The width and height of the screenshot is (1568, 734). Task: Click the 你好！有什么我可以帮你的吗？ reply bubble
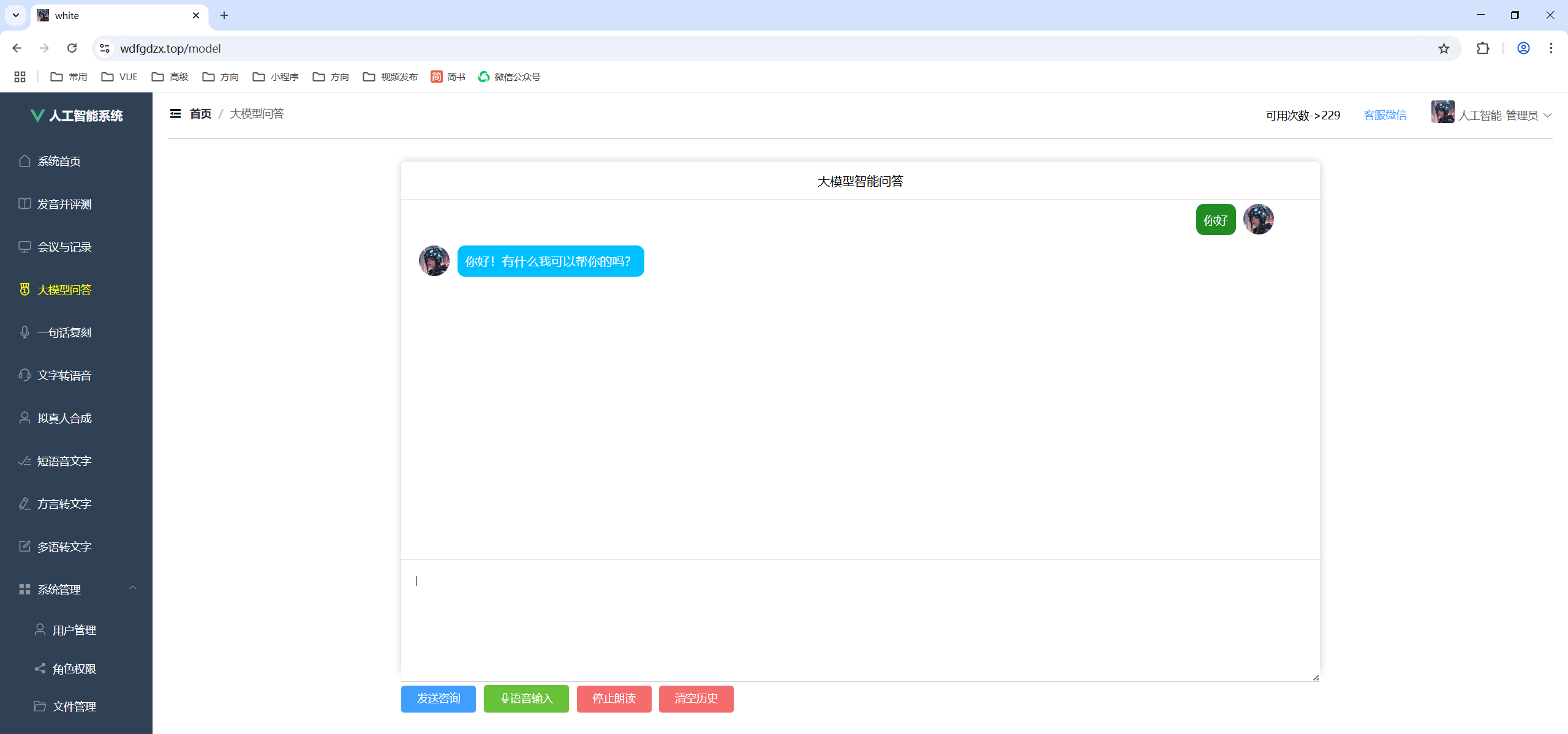[551, 261]
